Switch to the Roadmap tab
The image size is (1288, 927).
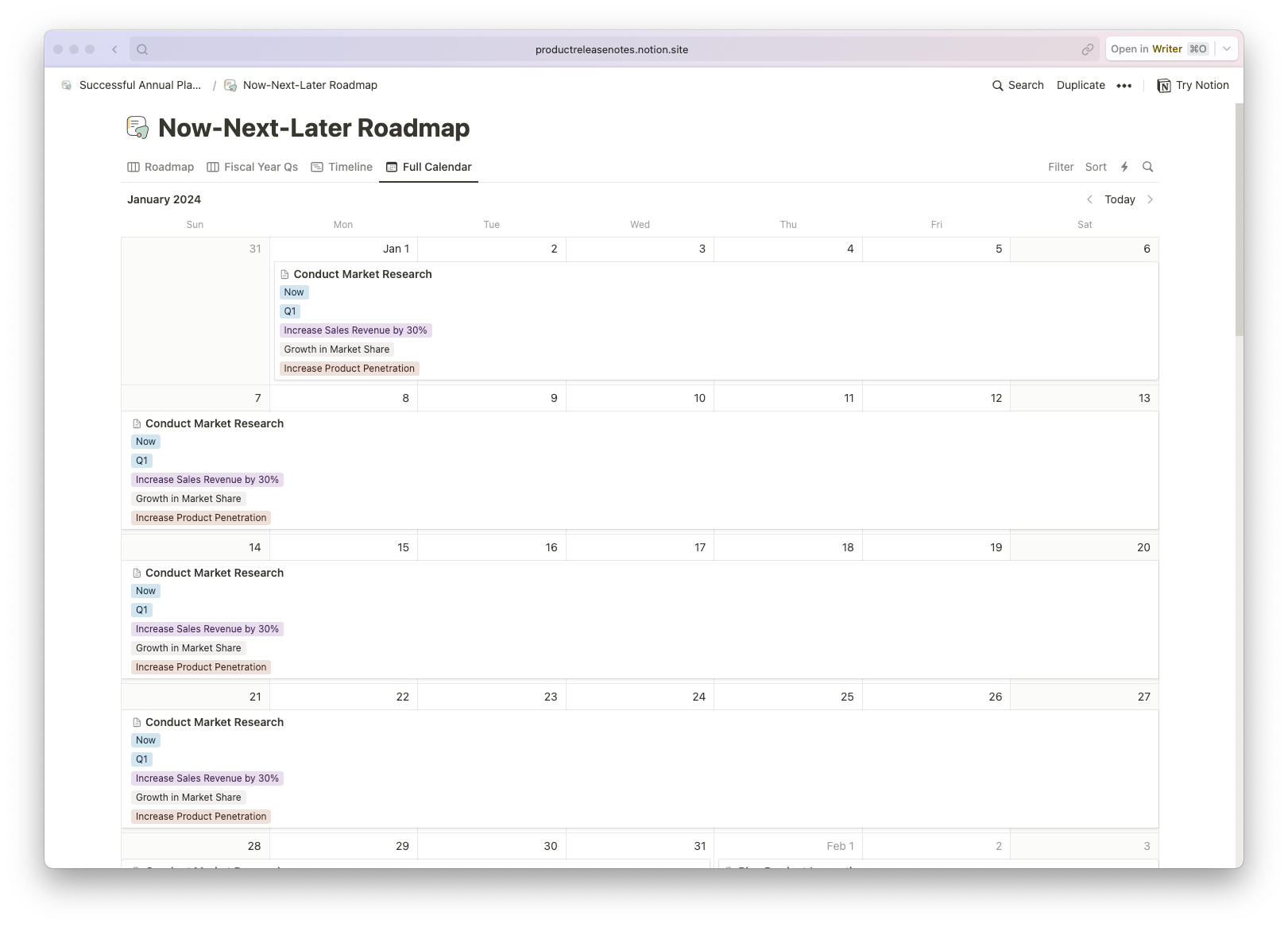point(161,167)
